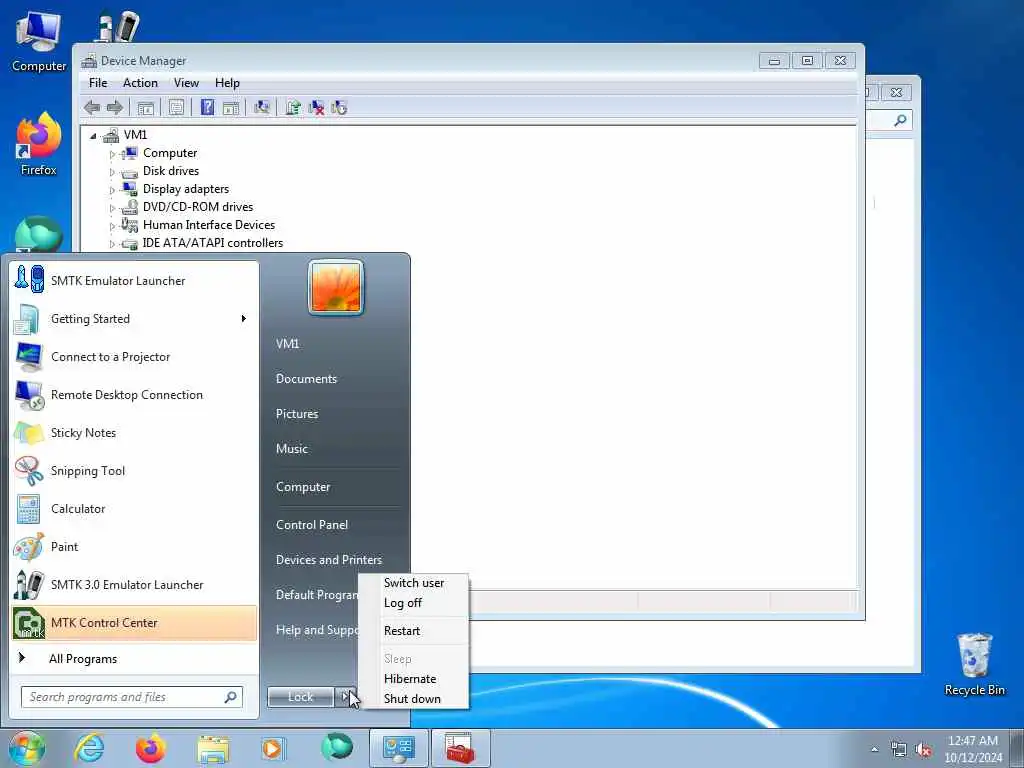Open the Action menu
The image size is (1024, 768).
coord(140,83)
